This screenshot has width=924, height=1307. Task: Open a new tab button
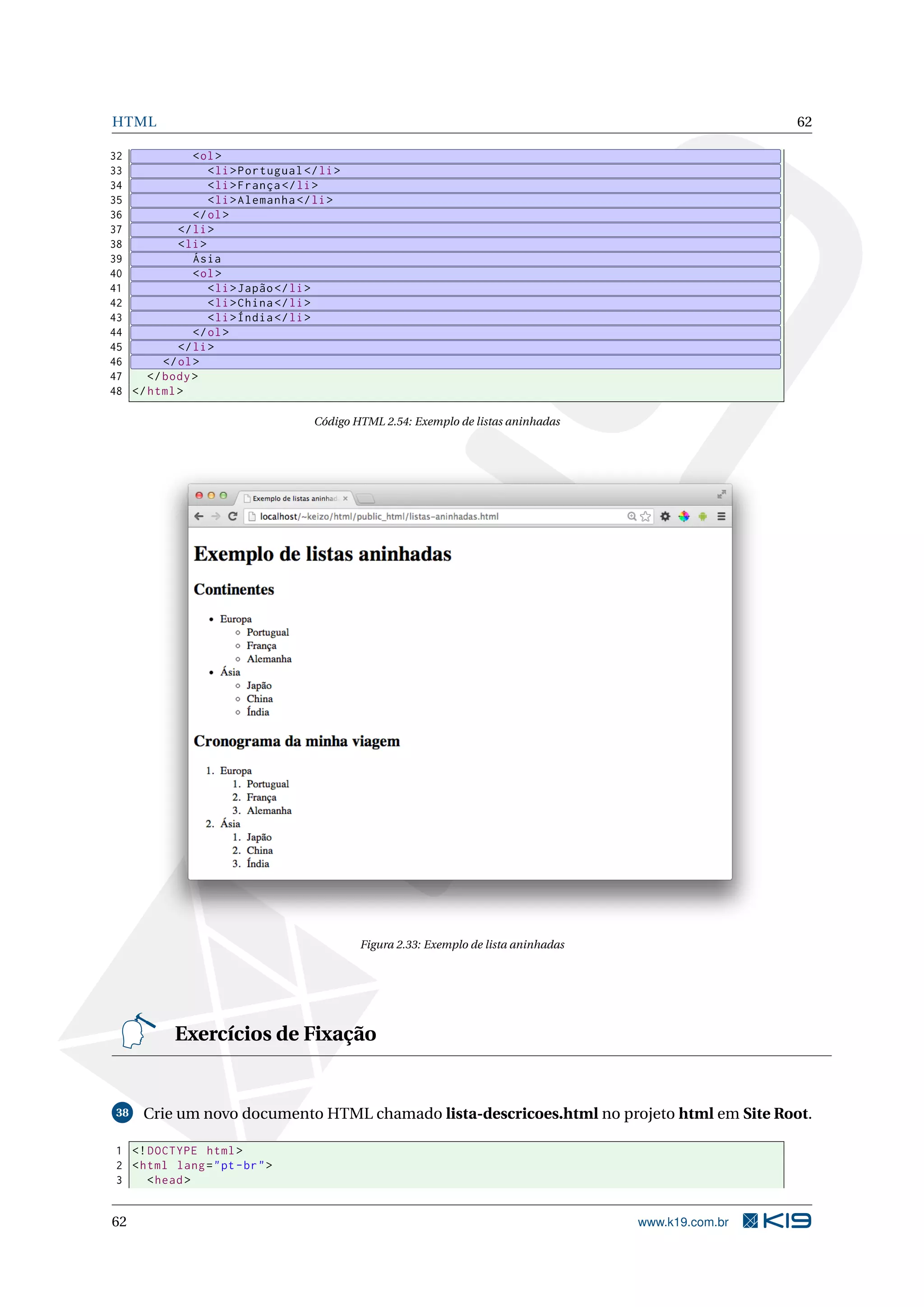click(366, 499)
